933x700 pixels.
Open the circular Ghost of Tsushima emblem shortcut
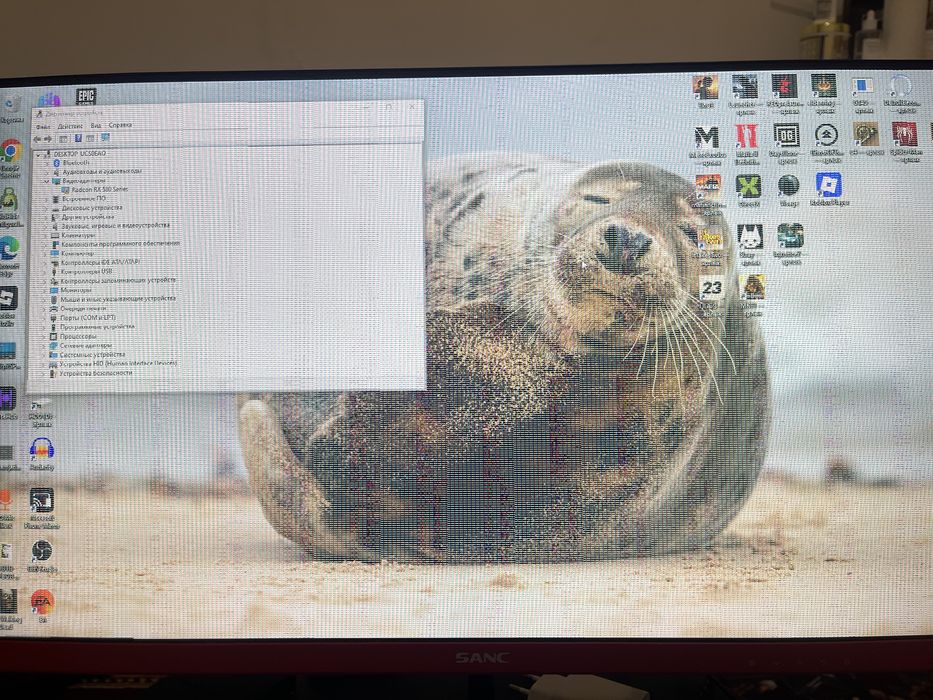tap(826, 135)
